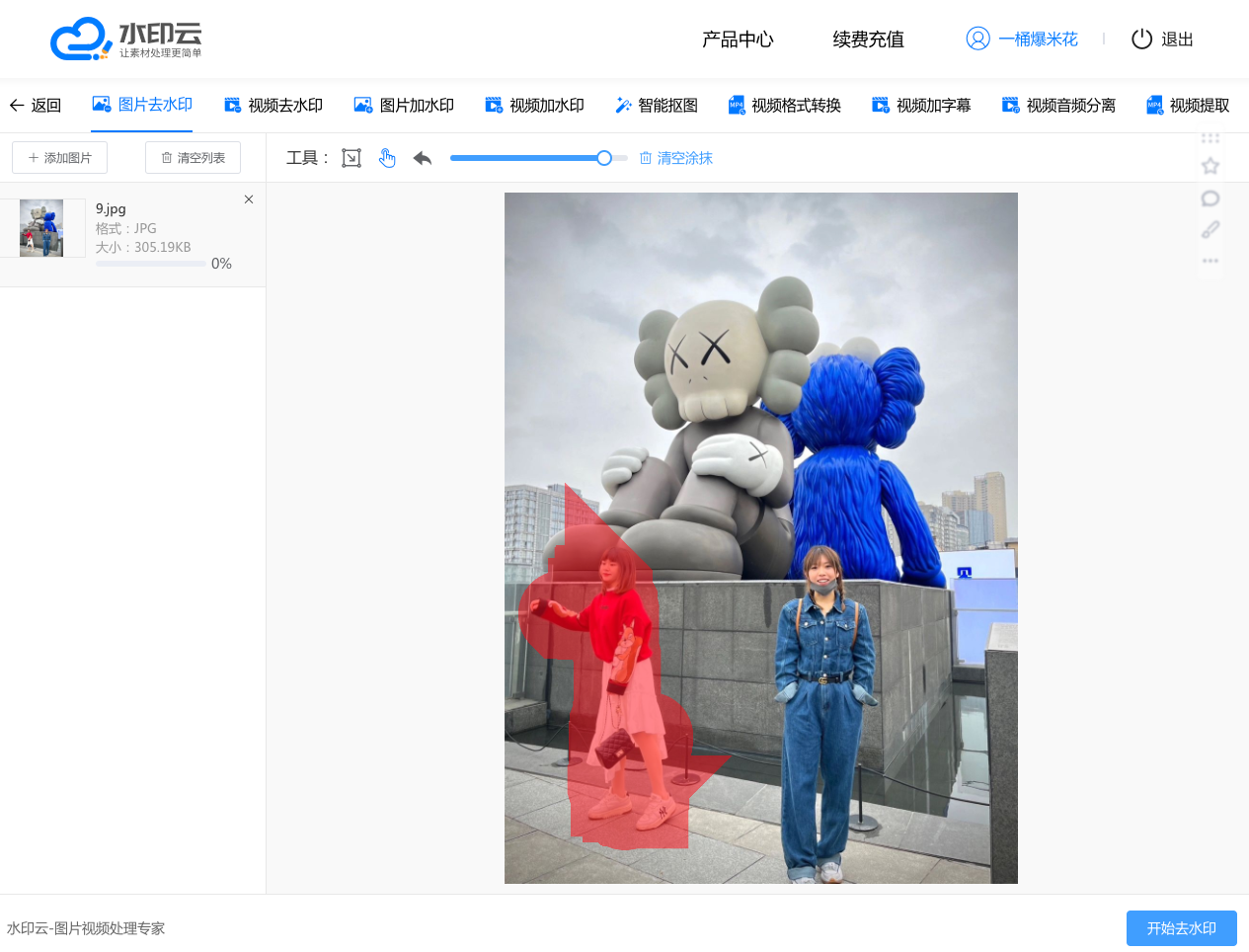Click the 格式：JPG format text

[x=126, y=228]
